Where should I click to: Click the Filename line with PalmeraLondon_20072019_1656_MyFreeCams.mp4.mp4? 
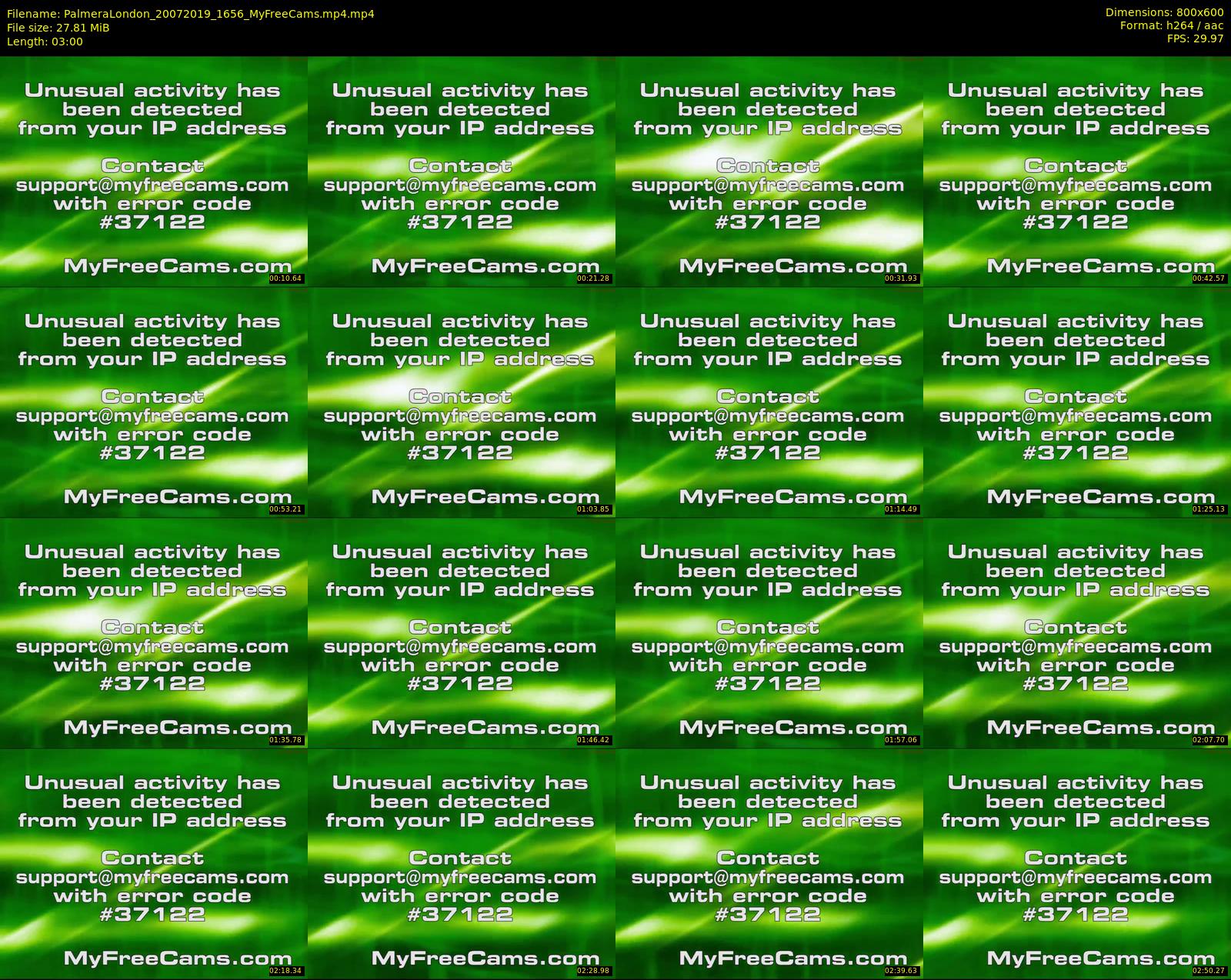(x=191, y=14)
